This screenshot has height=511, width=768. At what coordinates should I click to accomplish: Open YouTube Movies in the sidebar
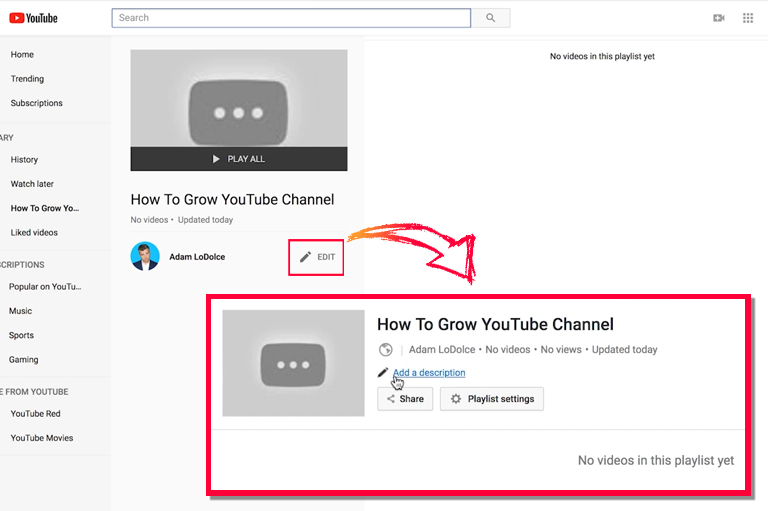42,438
